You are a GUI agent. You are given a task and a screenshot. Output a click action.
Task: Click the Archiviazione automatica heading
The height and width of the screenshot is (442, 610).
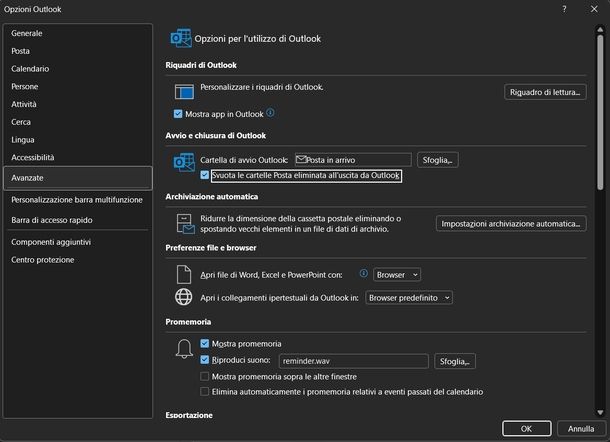pyautogui.click(x=212, y=196)
